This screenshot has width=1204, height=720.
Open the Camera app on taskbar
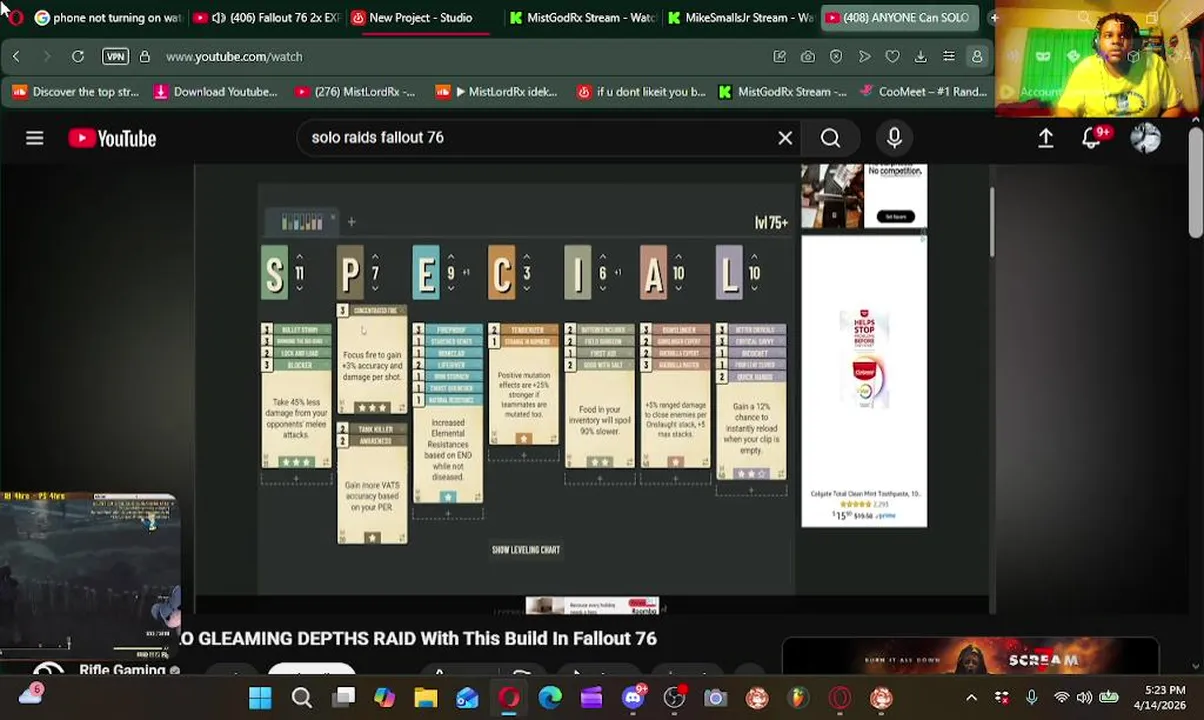pos(715,697)
